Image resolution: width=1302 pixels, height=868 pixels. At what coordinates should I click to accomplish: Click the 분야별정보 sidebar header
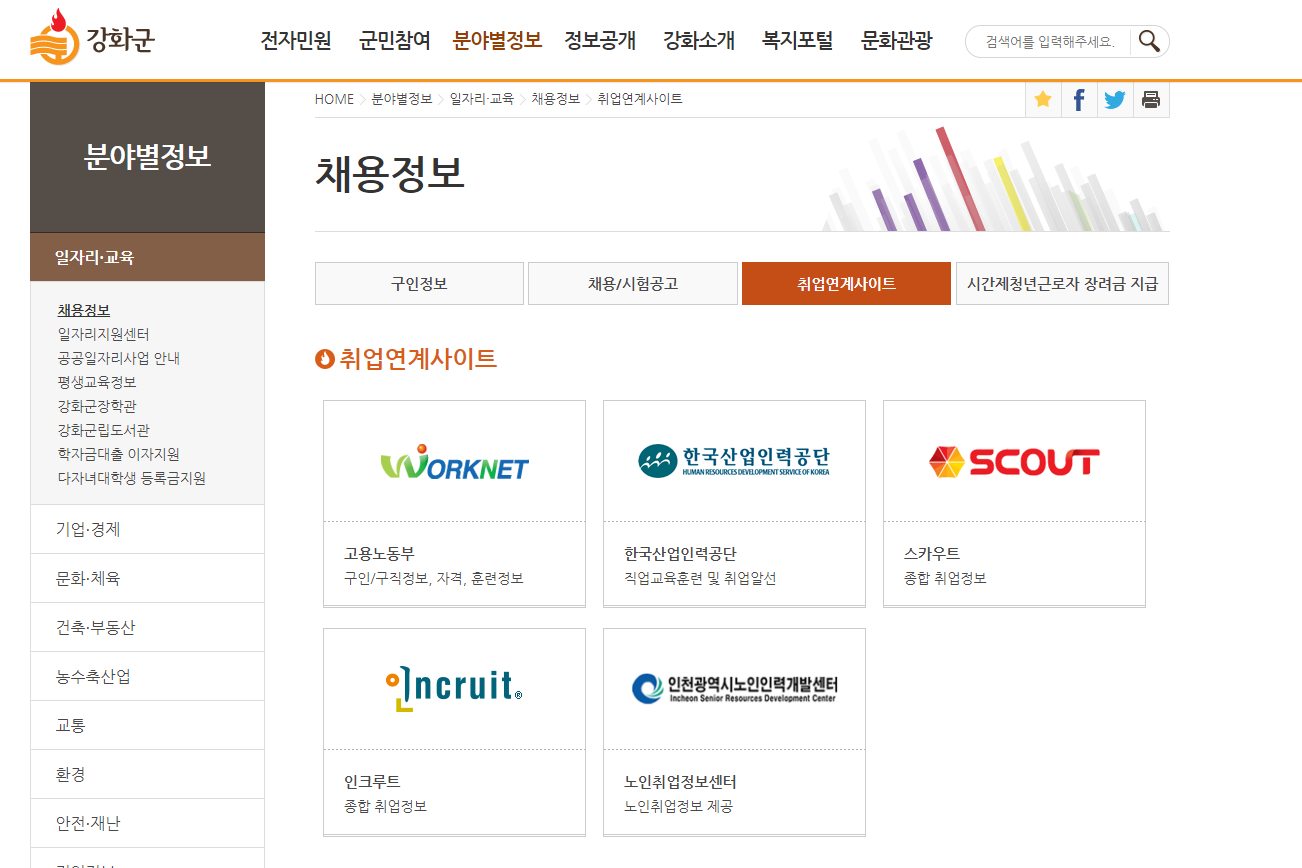pos(147,157)
